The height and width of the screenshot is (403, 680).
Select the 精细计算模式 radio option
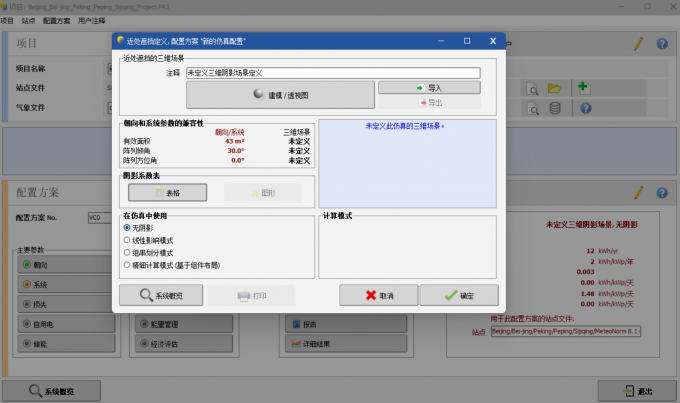[x=172, y=265]
